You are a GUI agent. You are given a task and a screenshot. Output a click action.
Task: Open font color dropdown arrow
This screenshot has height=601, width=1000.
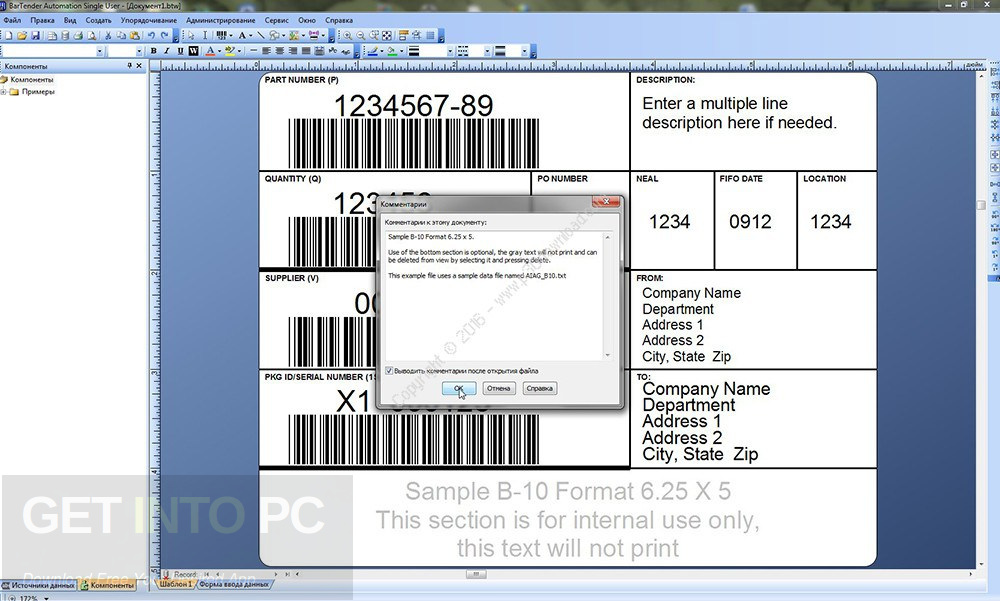(x=219, y=50)
